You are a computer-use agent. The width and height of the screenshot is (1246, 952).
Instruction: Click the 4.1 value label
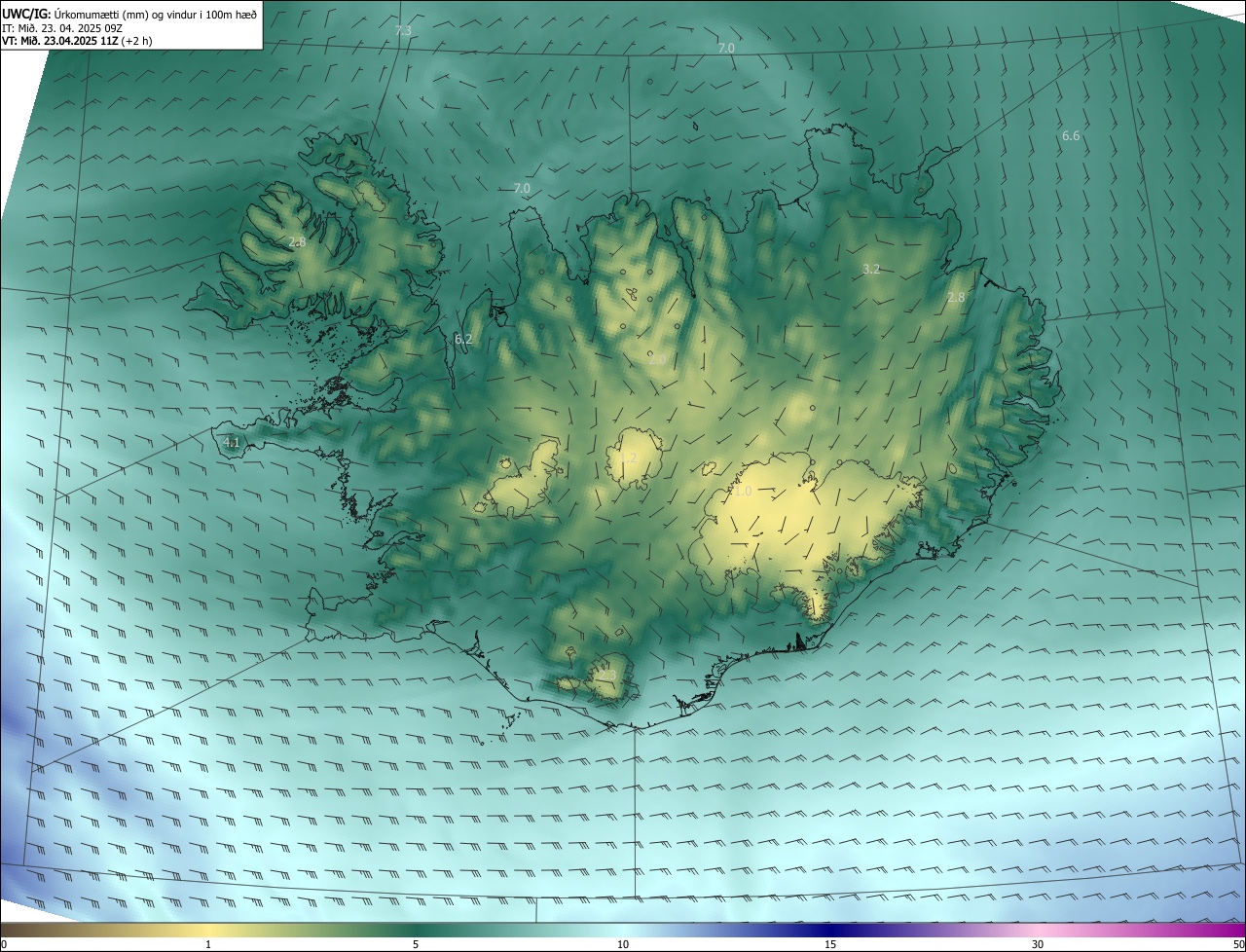pos(231,443)
